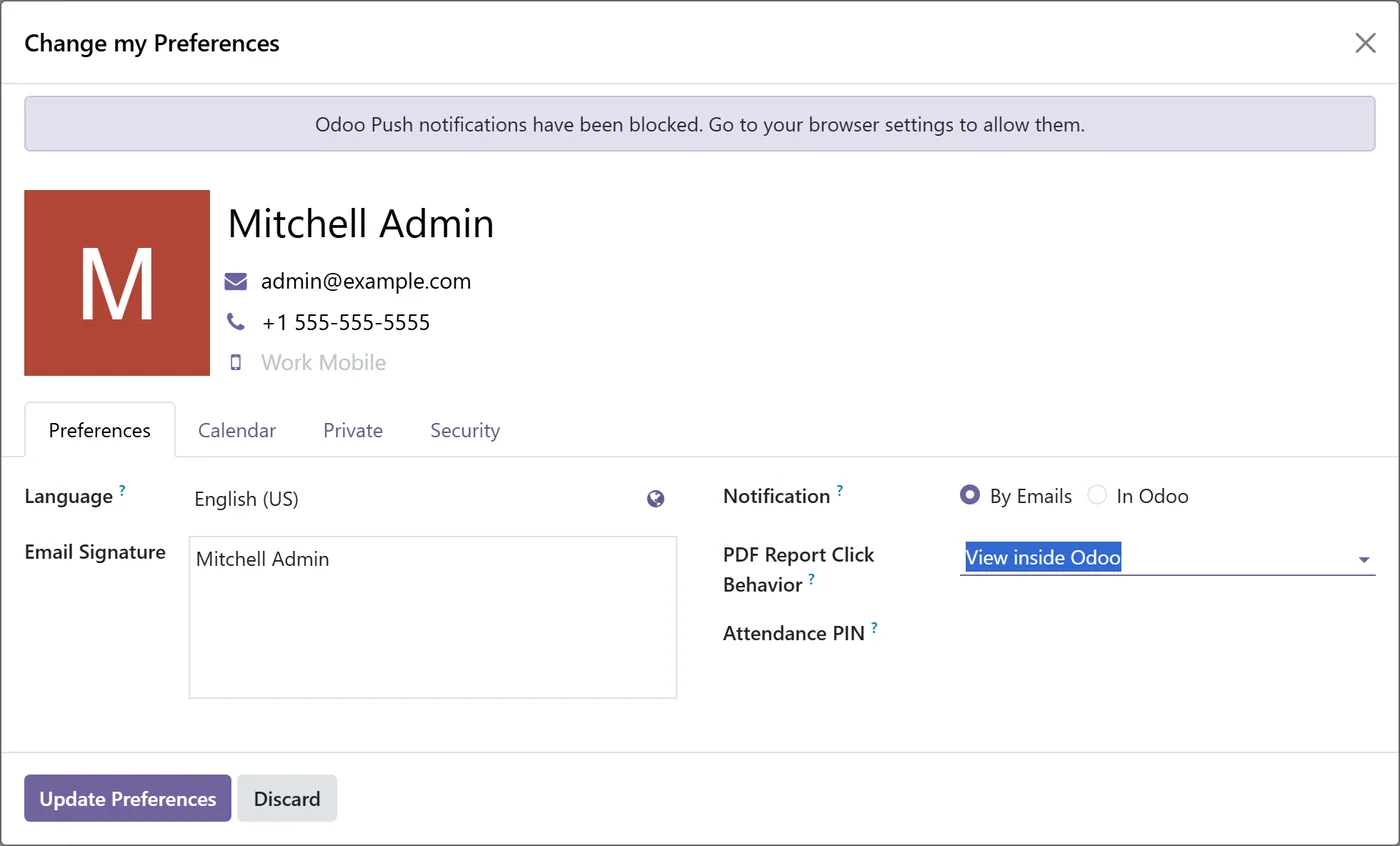Click the Update Preferences button
The width and height of the screenshot is (1400, 846).
[x=128, y=798]
